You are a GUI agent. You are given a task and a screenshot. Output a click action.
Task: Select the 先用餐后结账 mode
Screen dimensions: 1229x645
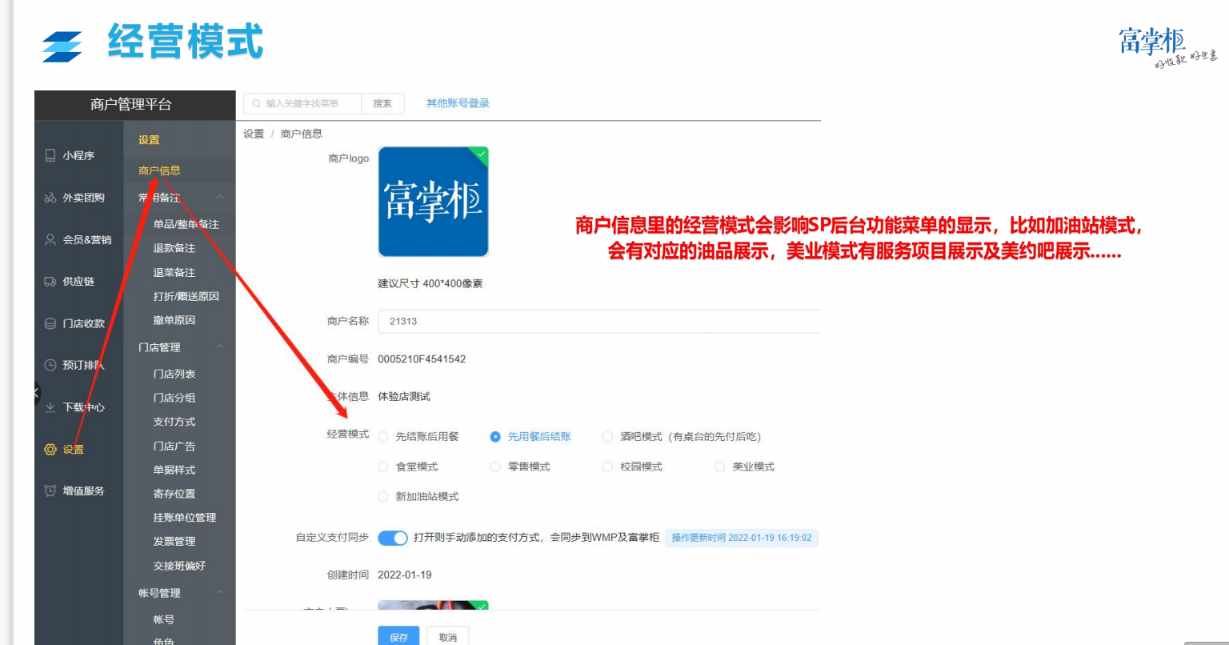point(495,437)
